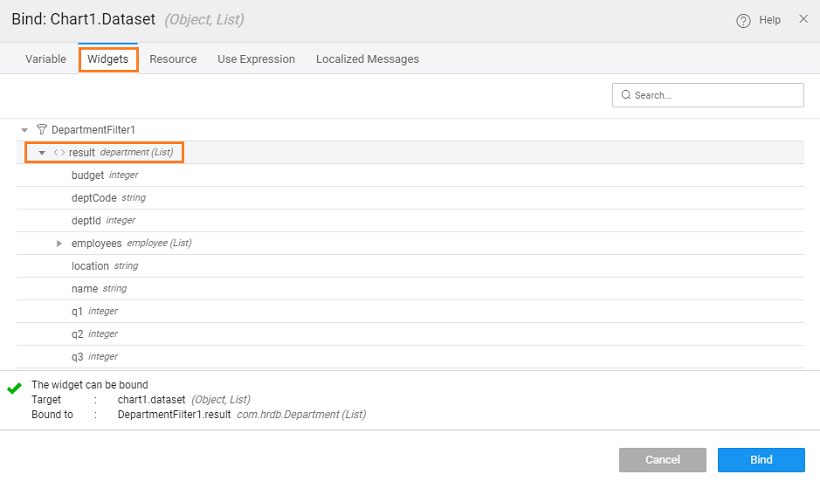
Task: Focus the Search input field
Action: (715, 95)
